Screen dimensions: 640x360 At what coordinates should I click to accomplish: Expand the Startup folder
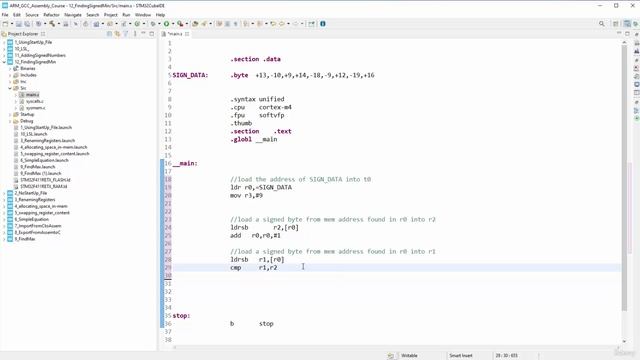(10, 115)
